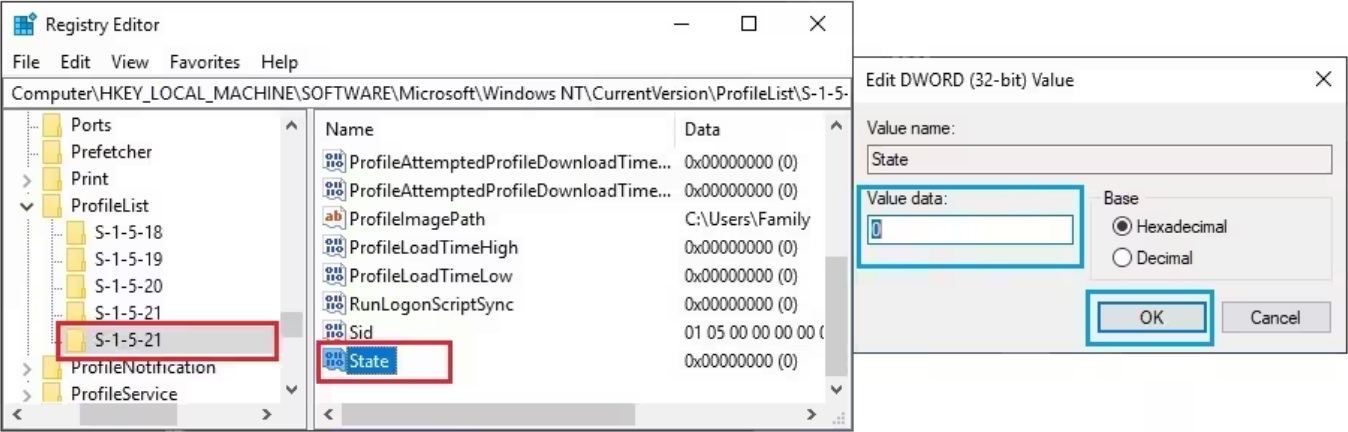Click the Ports folder icon

point(52,125)
